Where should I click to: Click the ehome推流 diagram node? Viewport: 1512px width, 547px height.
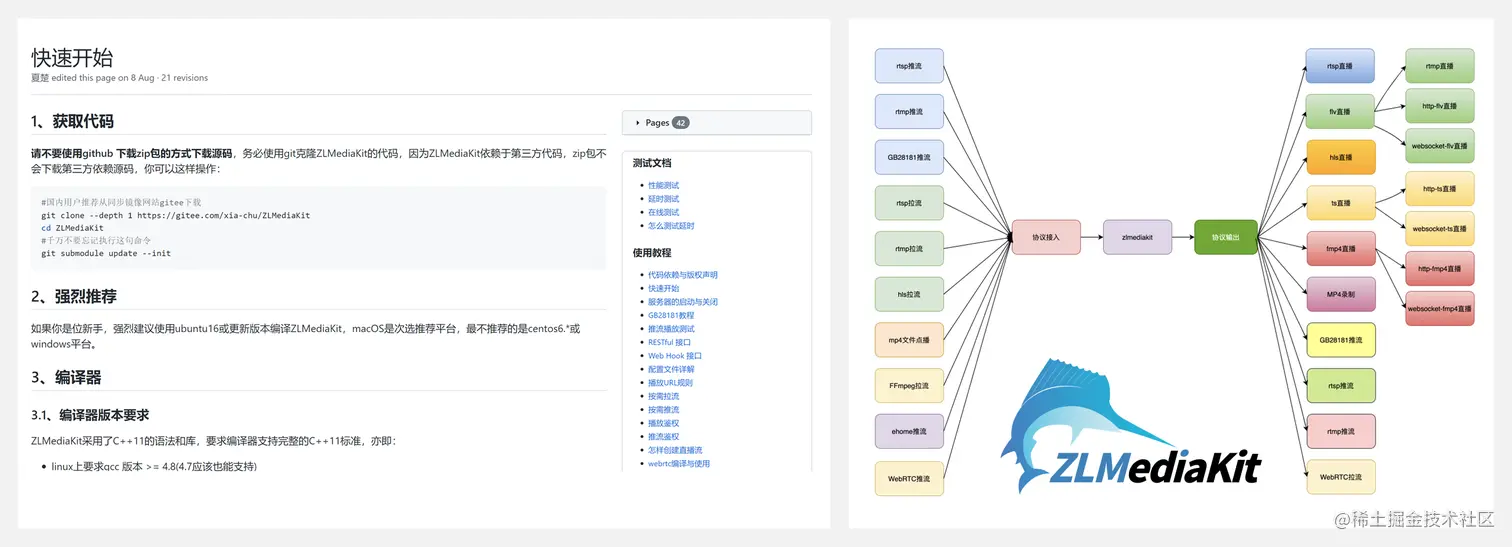pos(909,431)
